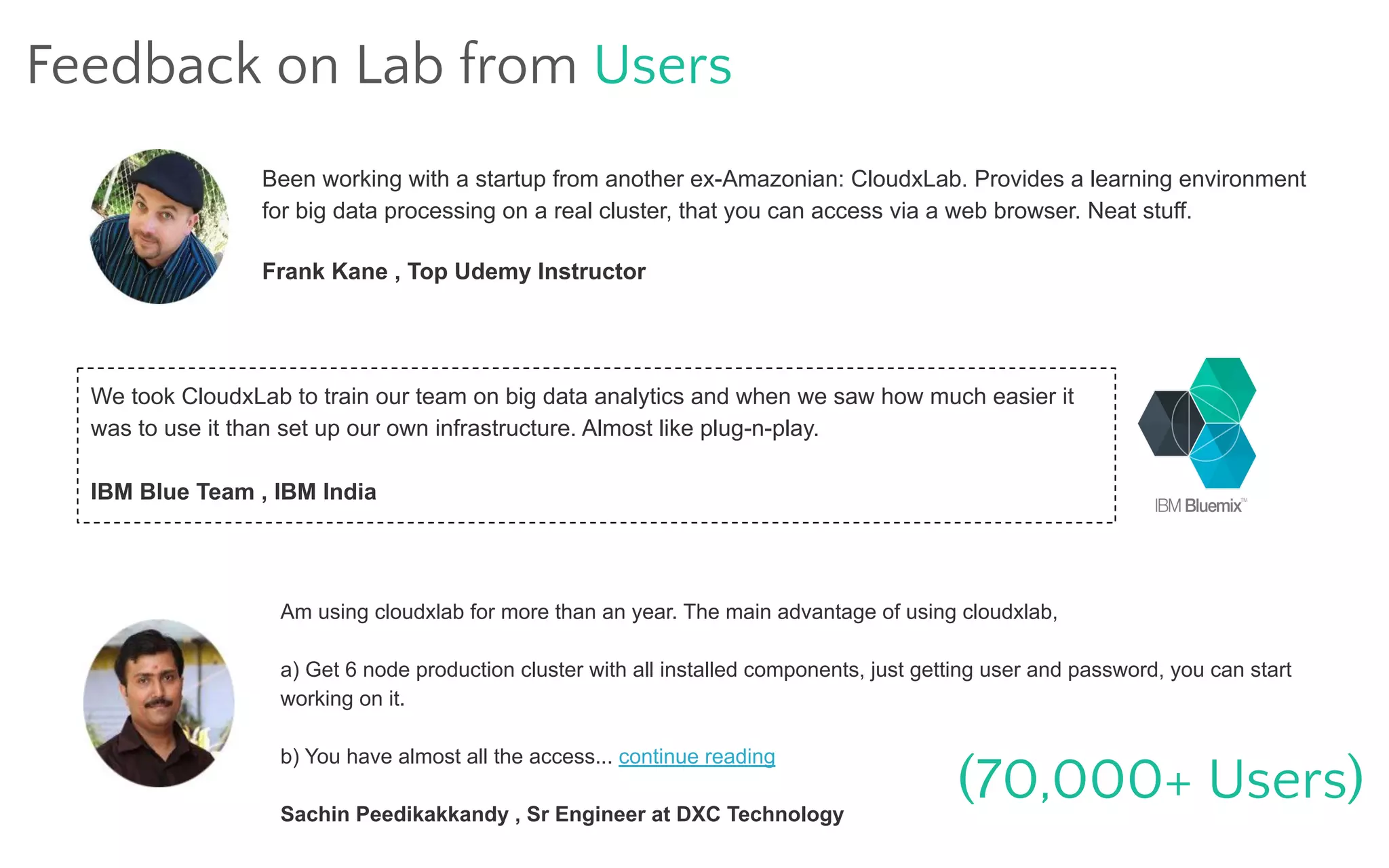Click the dark gray hexagon in Bluemix logo
The image size is (1389, 868).
click(1165, 423)
